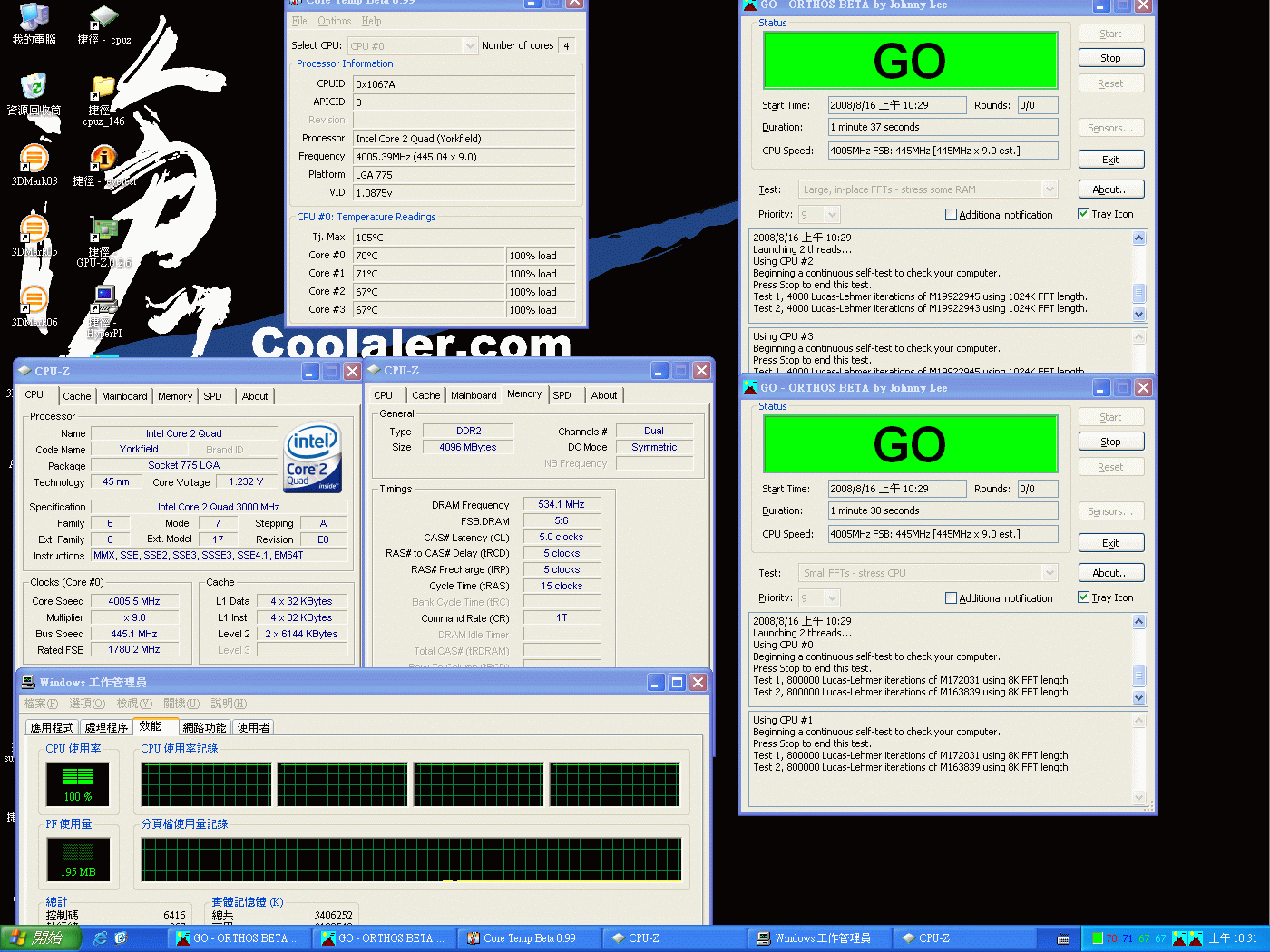The image size is (1270, 952).
Task: Launch the HyperPI desktop shortcut
Action: pos(104,312)
